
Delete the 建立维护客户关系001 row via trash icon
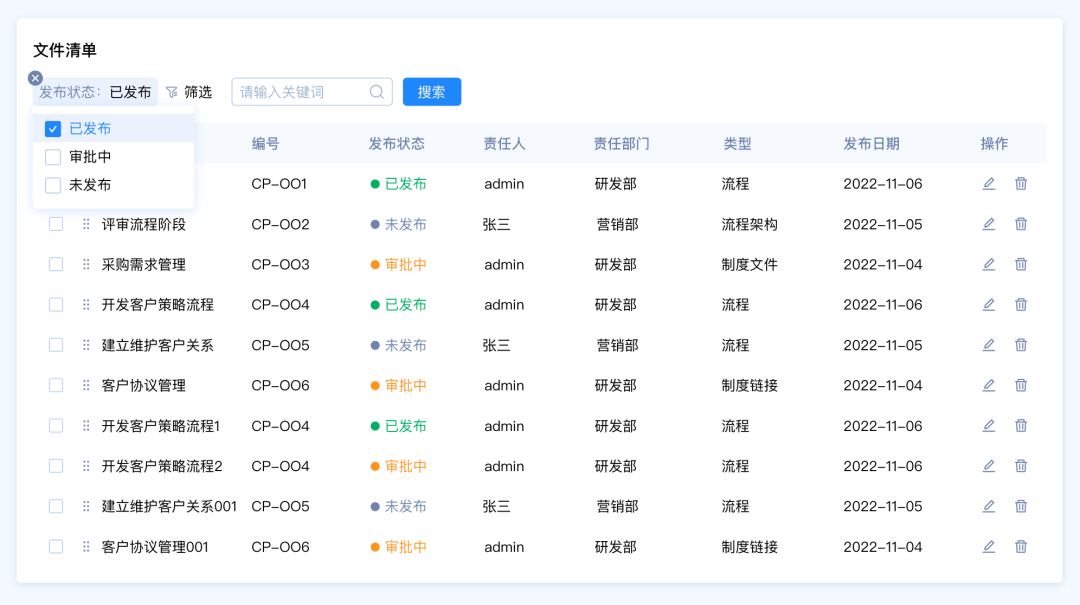[x=1021, y=506]
